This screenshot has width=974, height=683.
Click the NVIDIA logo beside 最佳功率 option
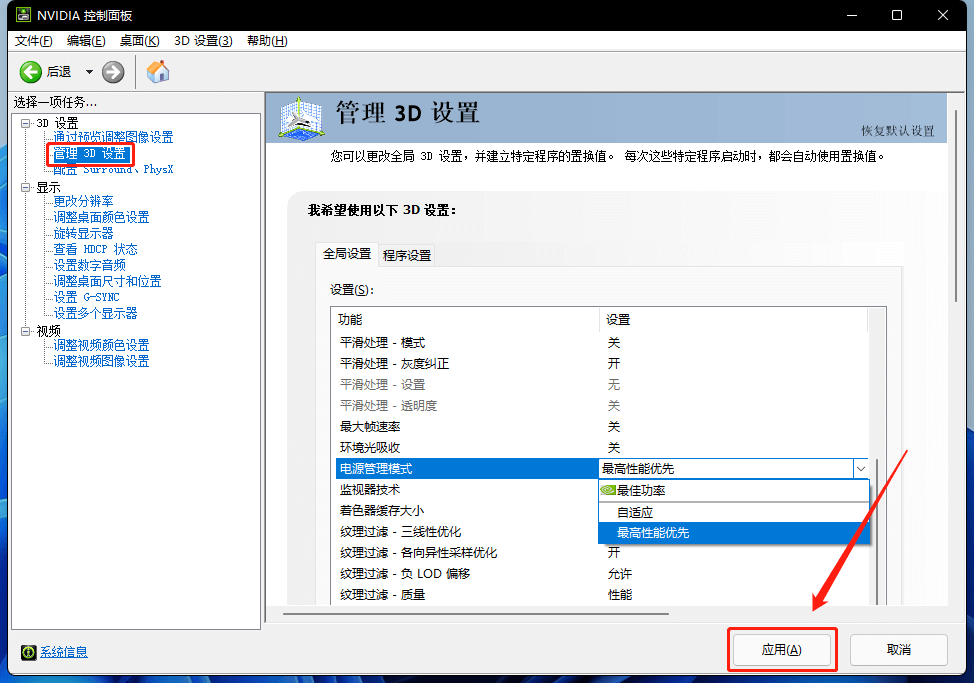pos(606,490)
